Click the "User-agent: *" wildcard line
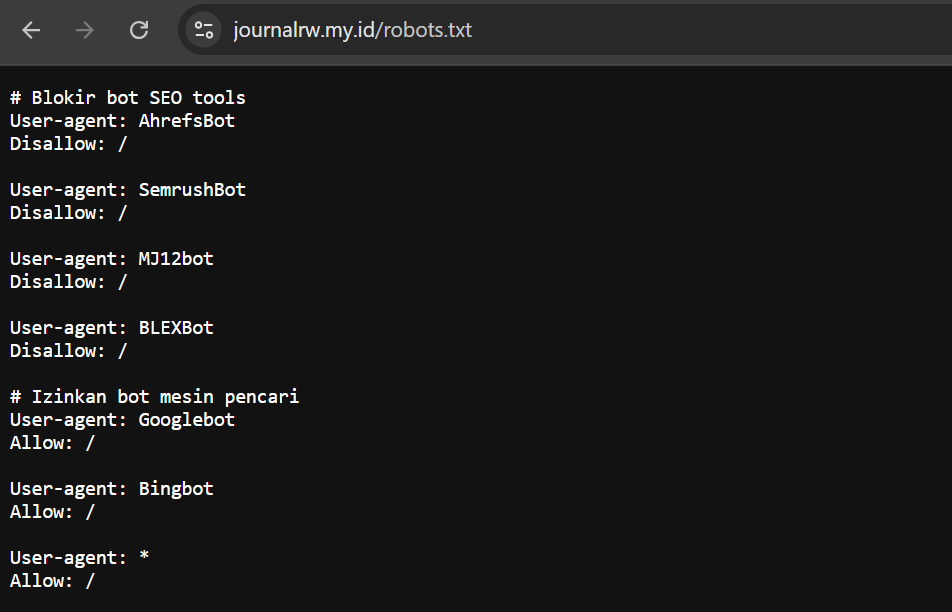The image size is (952, 612). (79, 558)
